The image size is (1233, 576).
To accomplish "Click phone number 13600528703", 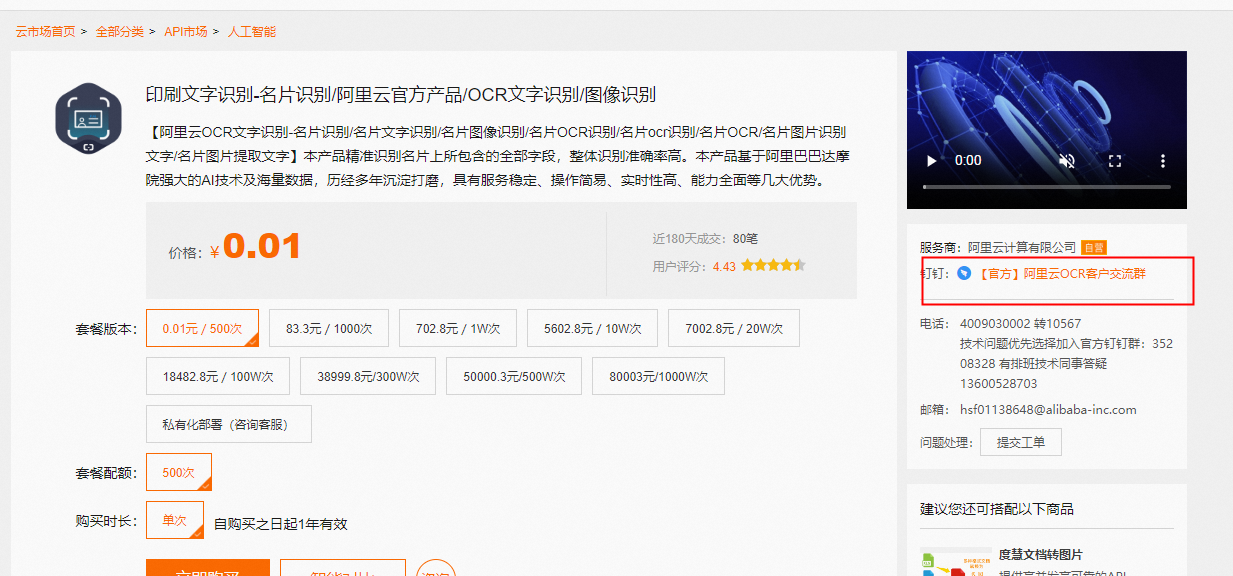I will tap(998, 383).
